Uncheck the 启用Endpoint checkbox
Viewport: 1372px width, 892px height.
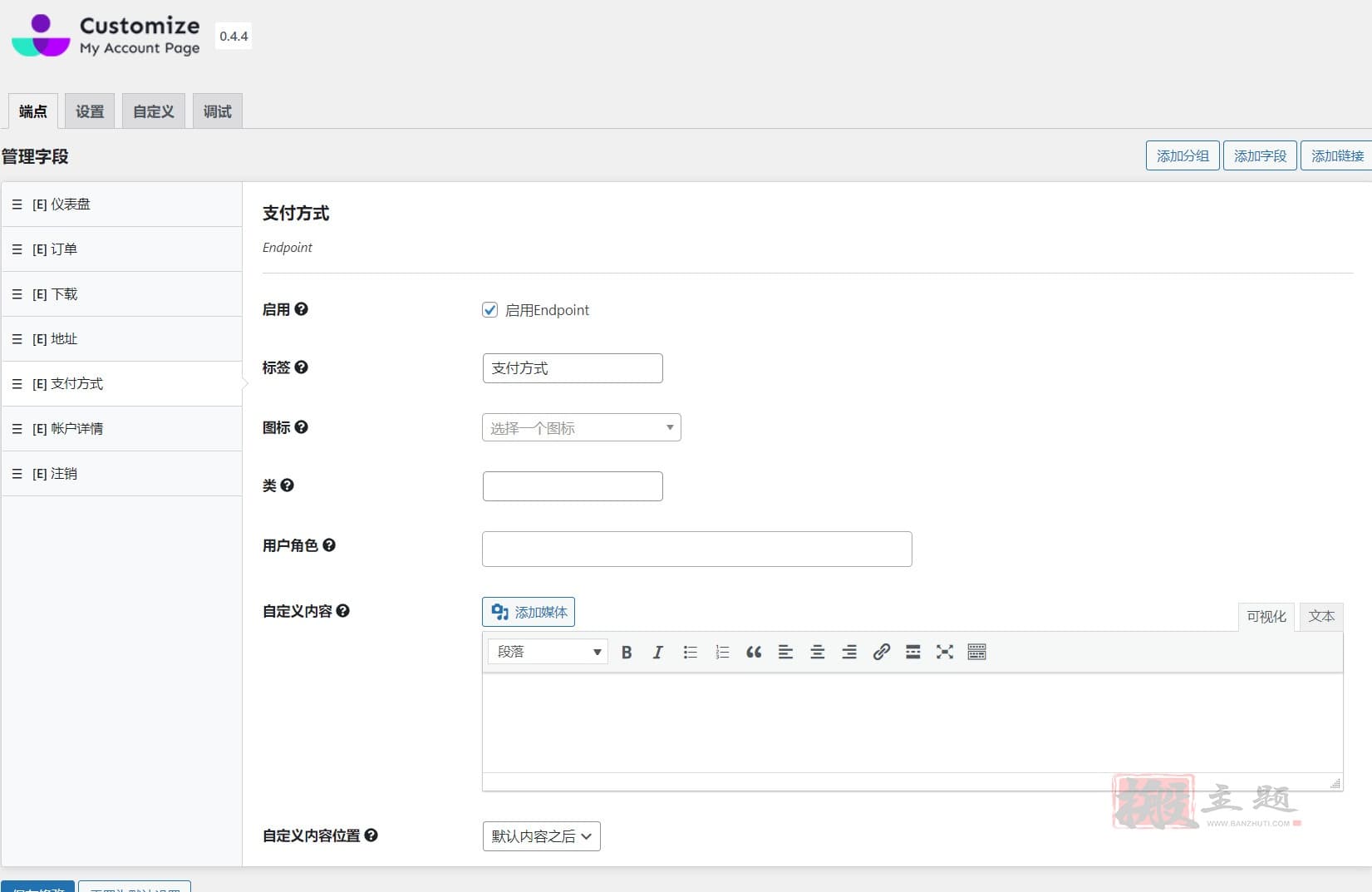(490, 310)
